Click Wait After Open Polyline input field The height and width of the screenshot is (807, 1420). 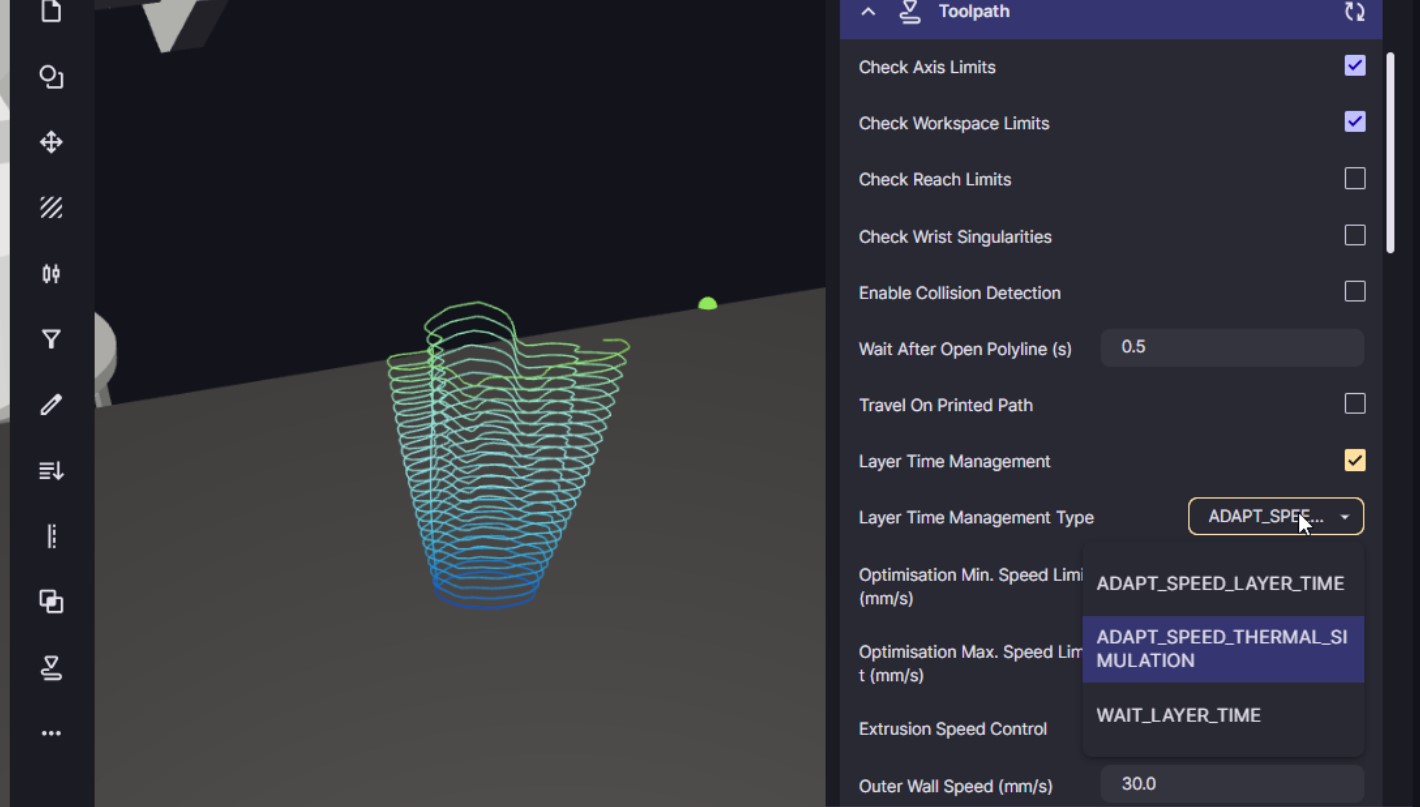[x=1231, y=348]
